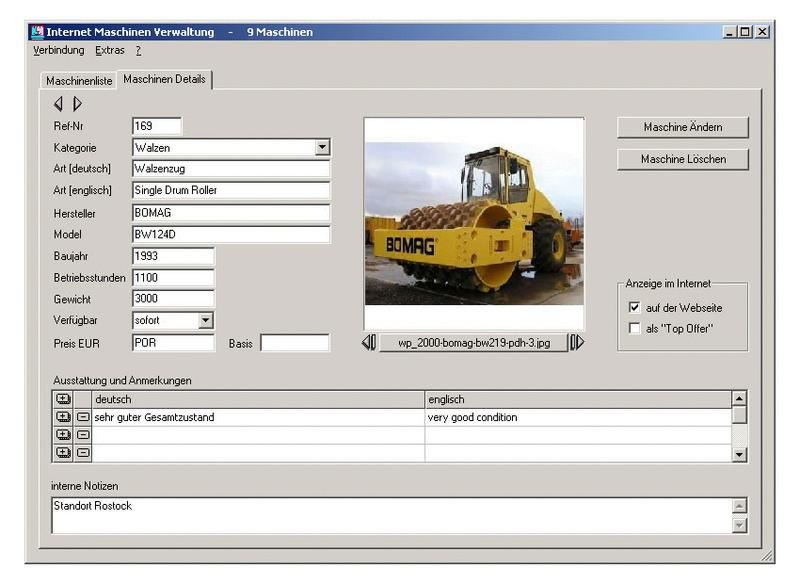Close the Internet Maschinen Verwaltung window
The width and height of the screenshot is (800, 584).
[762, 32]
